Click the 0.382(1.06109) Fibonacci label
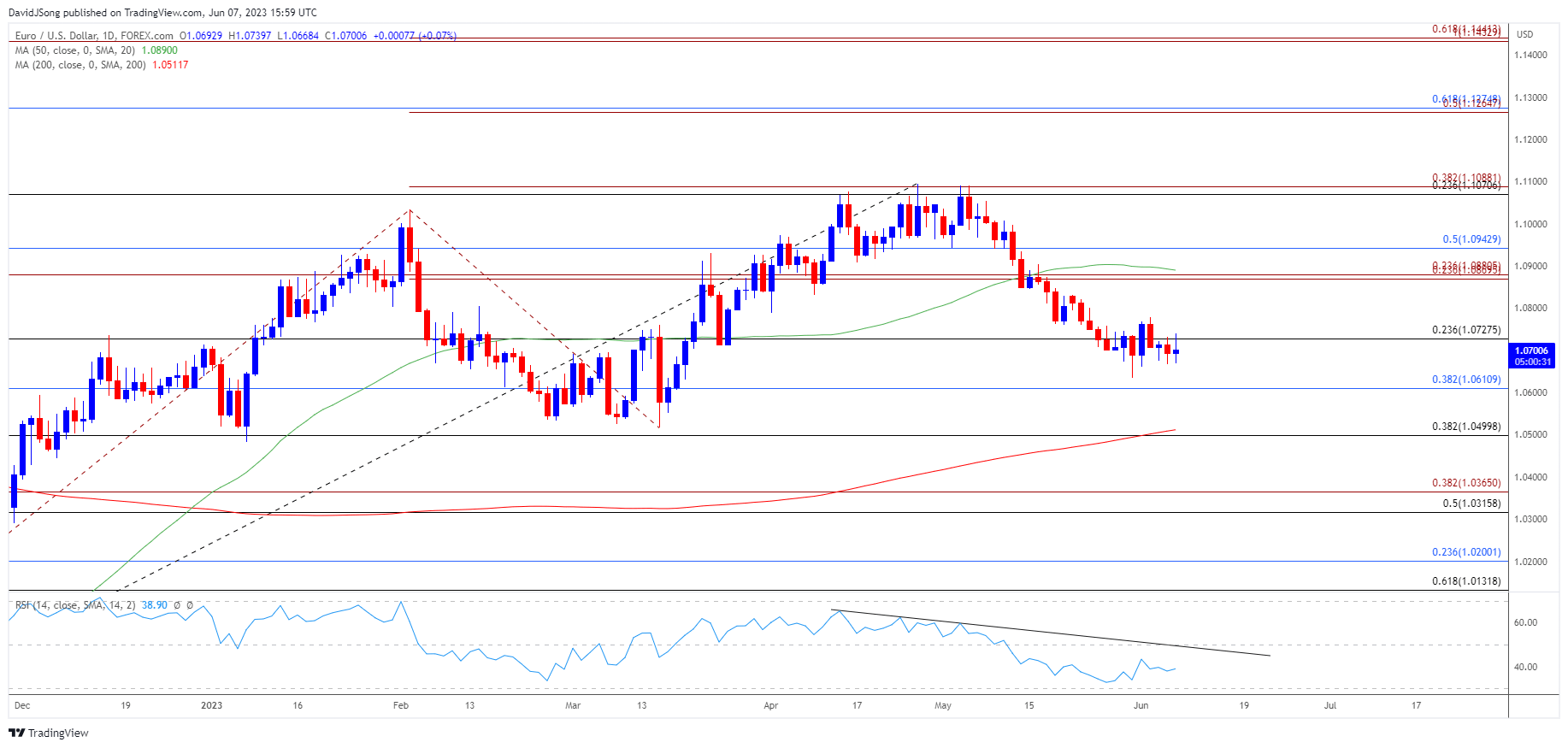This screenshot has width=1568, height=748. coord(1466,380)
